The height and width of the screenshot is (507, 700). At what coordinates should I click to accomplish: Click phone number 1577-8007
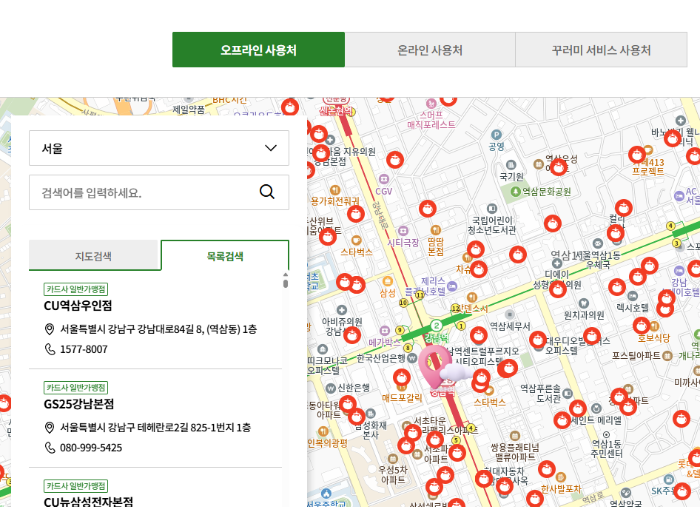tap(84, 349)
